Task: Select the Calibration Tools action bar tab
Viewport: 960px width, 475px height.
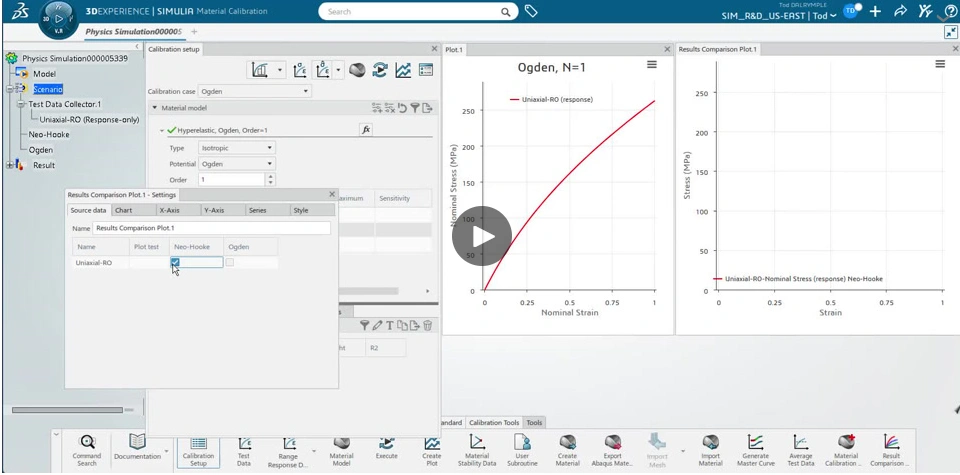Action: pyautogui.click(x=494, y=422)
